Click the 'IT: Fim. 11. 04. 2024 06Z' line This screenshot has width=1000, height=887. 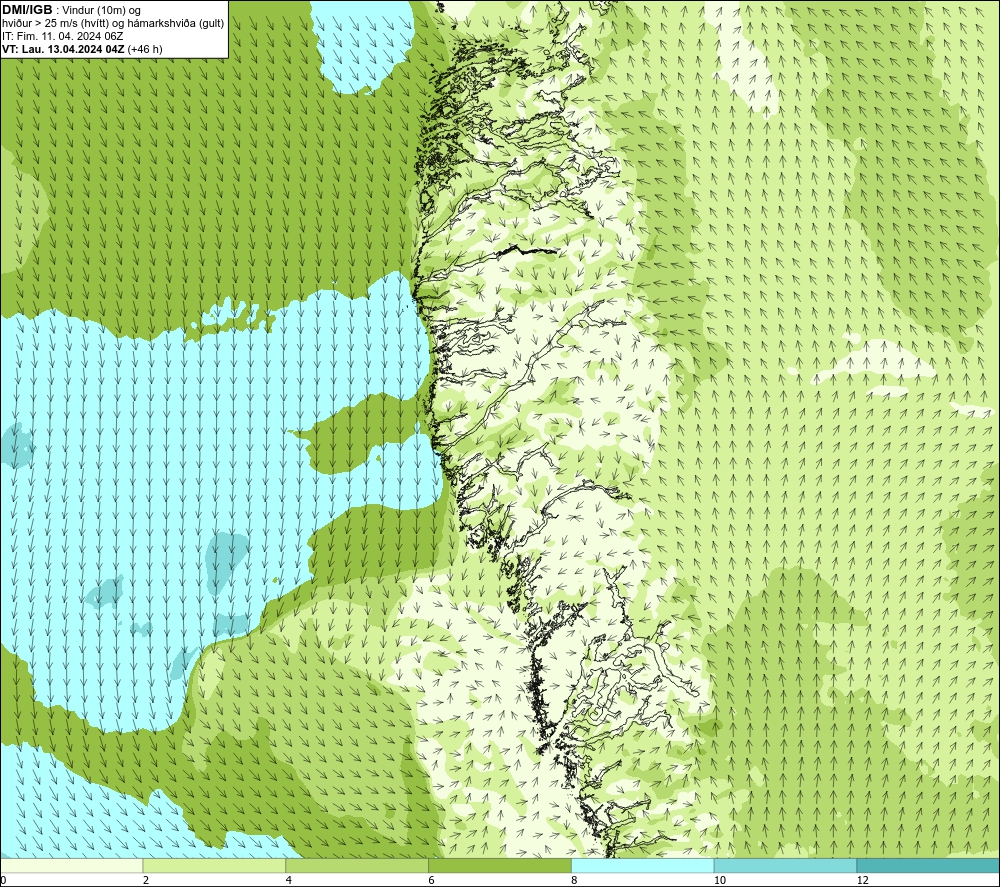62,36
